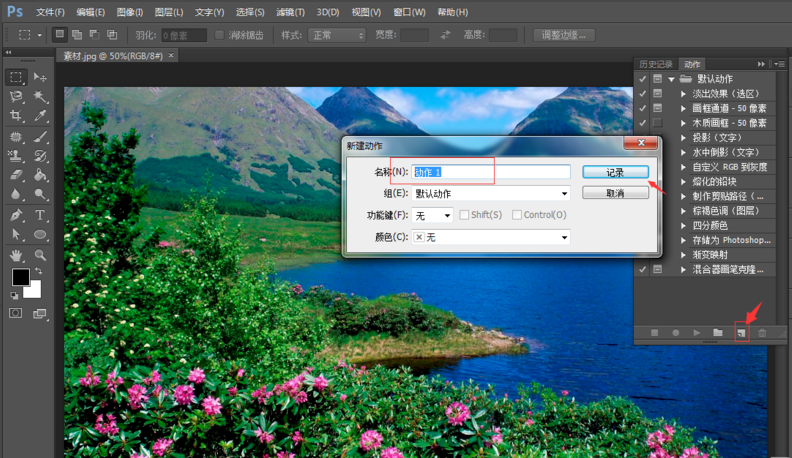Image resolution: width=792 pixels, height=458 pixels.
Task: Pick the Magic Wand tool
Action: click(41, 97)
